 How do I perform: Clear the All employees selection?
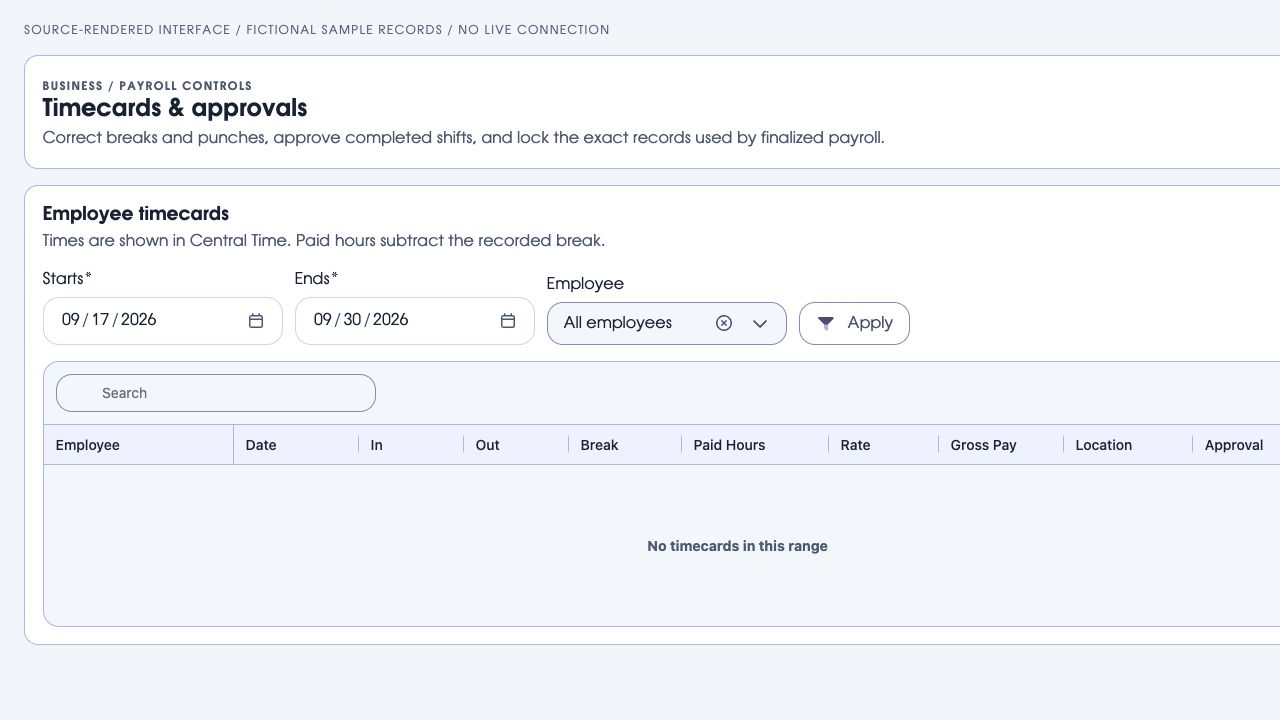tap(724, 323)
